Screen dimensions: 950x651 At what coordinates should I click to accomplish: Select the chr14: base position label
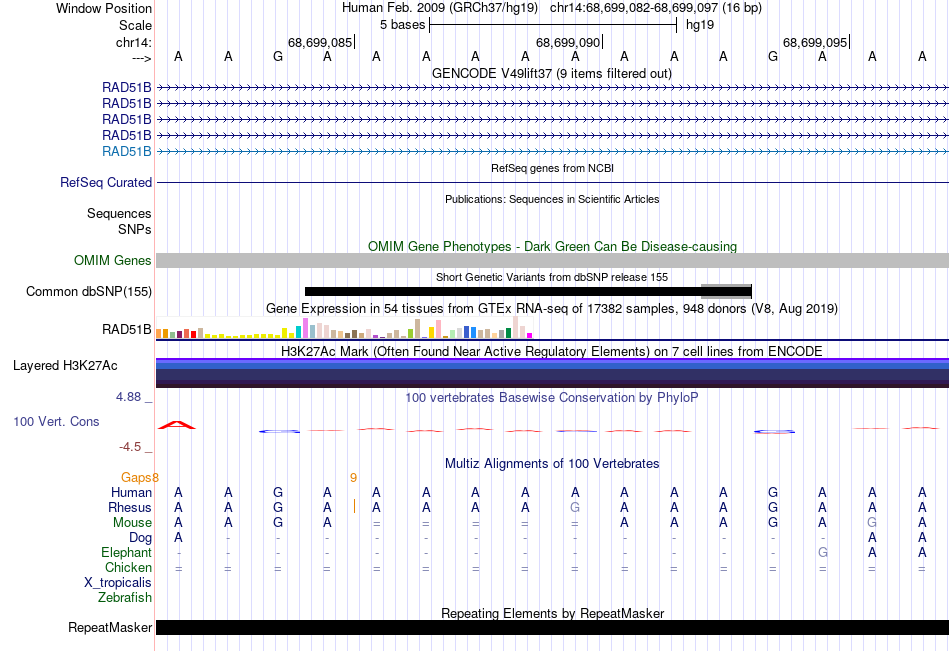click(133, 42)
